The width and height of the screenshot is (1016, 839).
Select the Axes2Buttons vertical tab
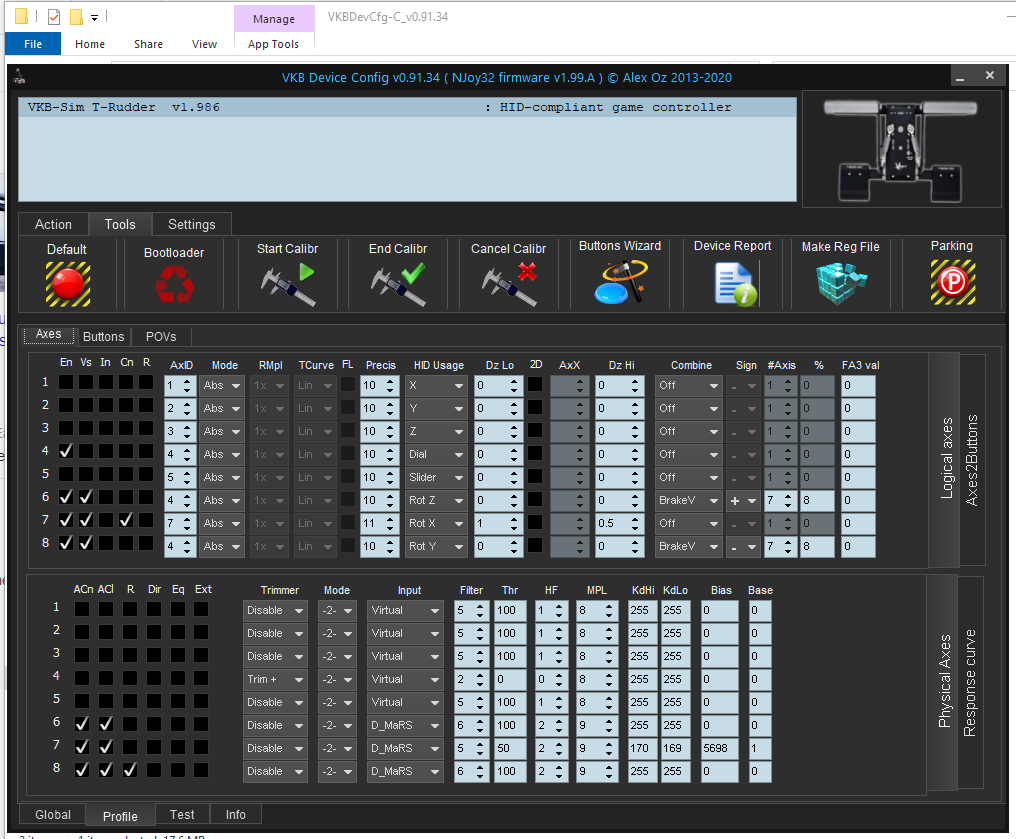(x=972, y=460)
